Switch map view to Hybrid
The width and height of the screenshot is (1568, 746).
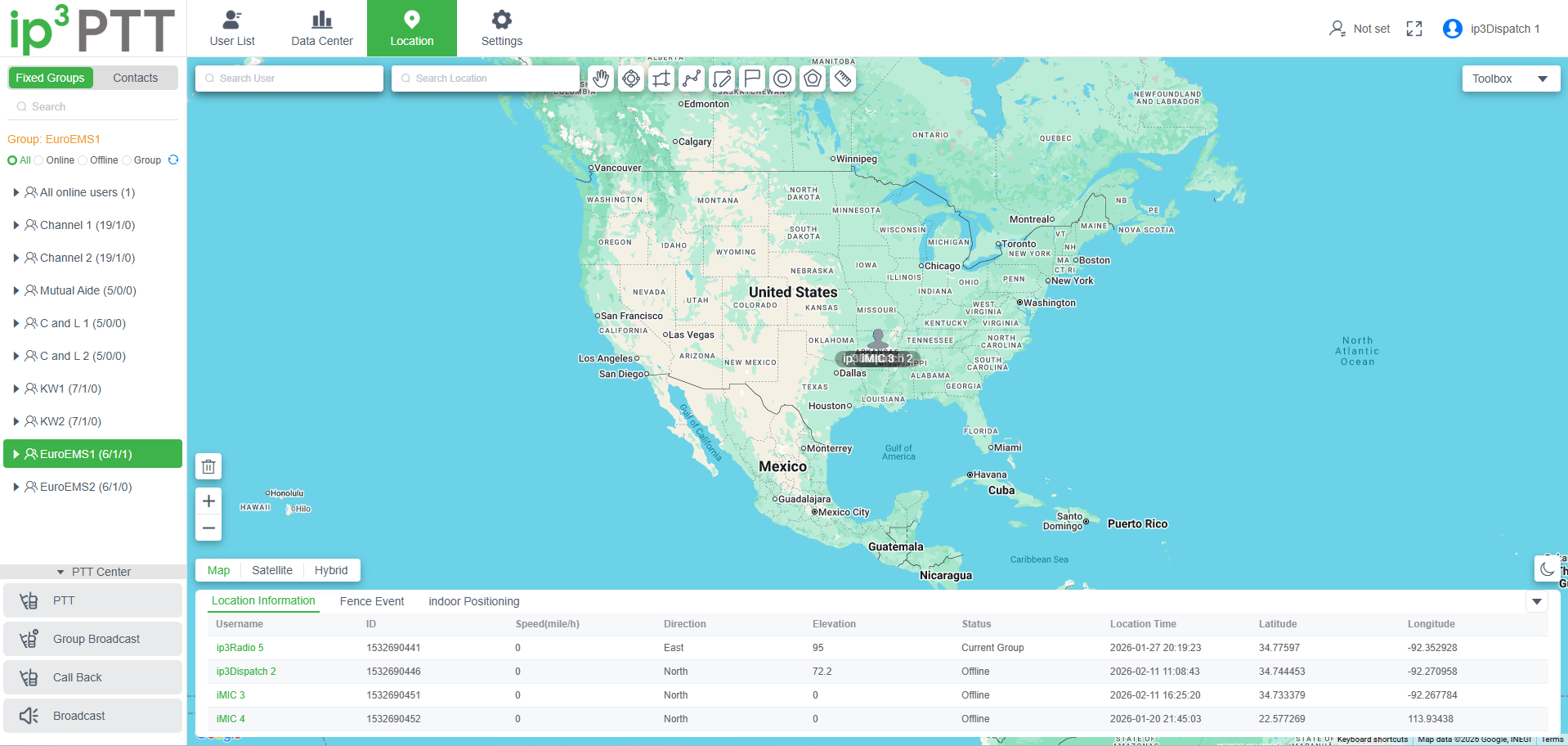coord(331,570)
